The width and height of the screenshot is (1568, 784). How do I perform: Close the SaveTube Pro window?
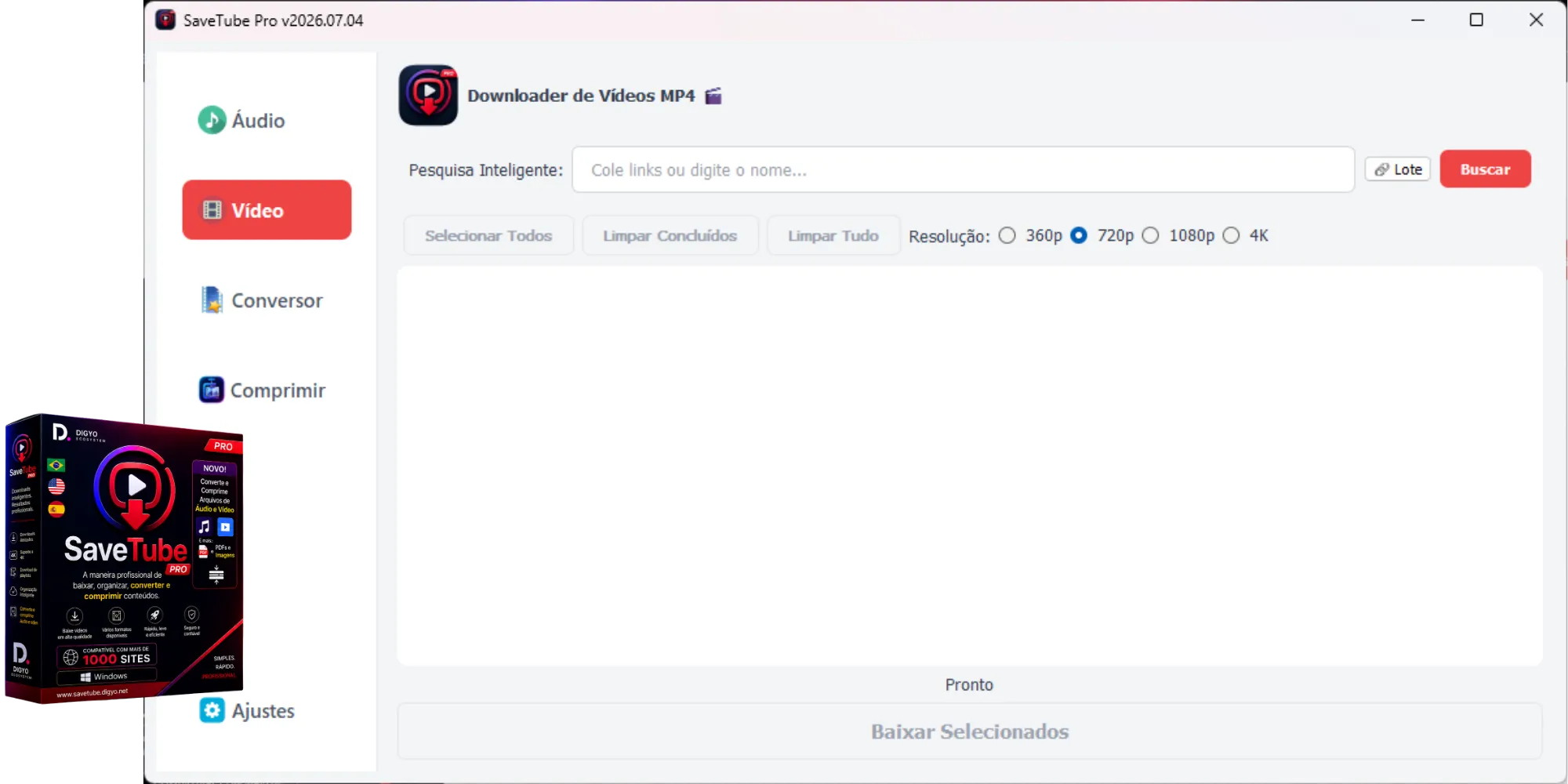(1536, 20)
